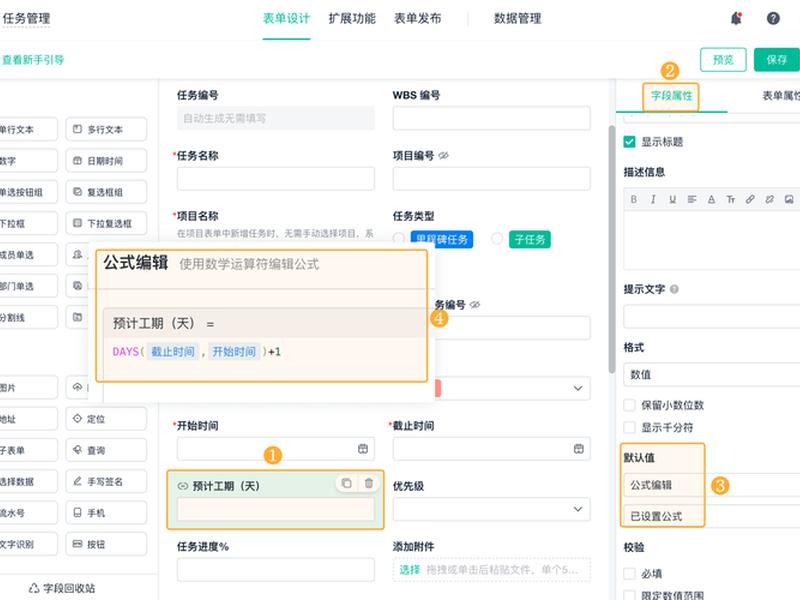800x600 pixels.
Task: Copy the 预计工期（天）field
Action: pyautogui.click(x=346, y=483)
